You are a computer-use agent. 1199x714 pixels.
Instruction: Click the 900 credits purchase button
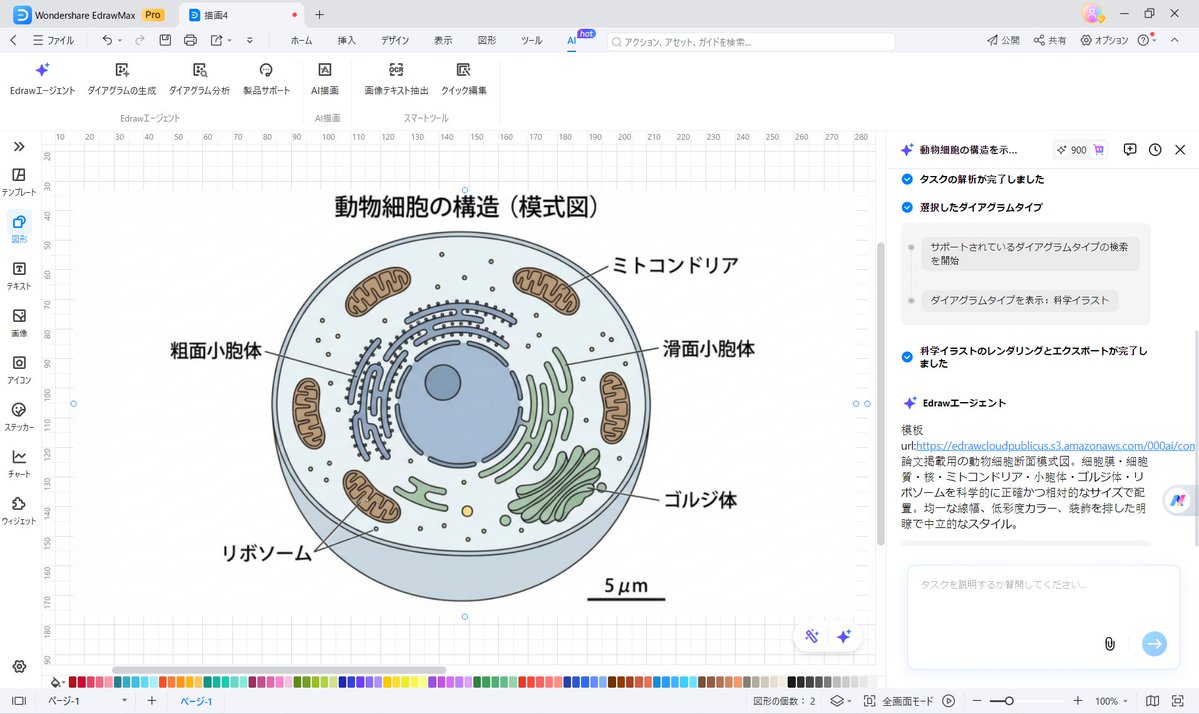click(x=1078, y=149)
